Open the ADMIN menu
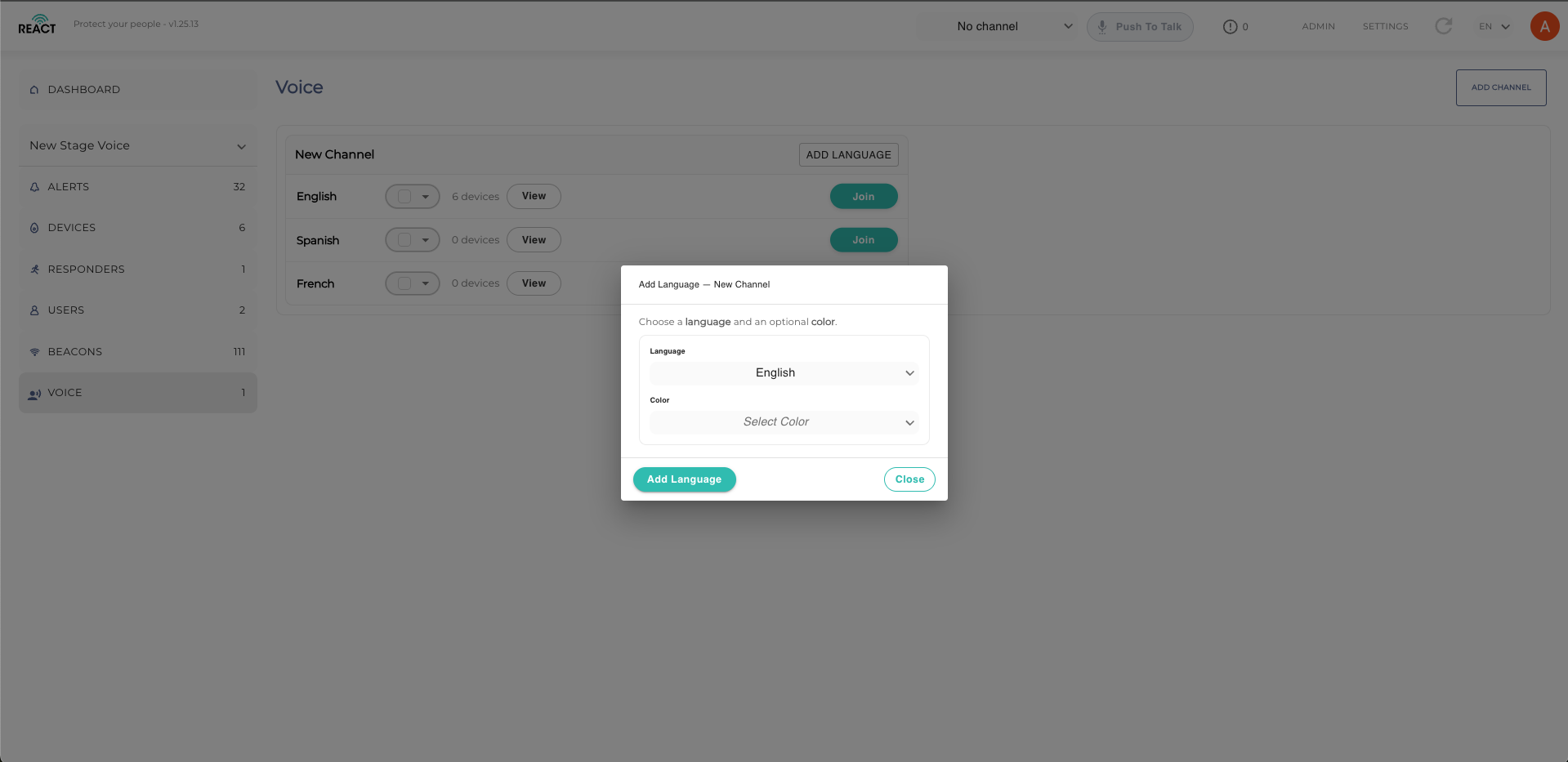This screenshot has height=762, width=1568. pyautogui.click(x=1318, y=26)
